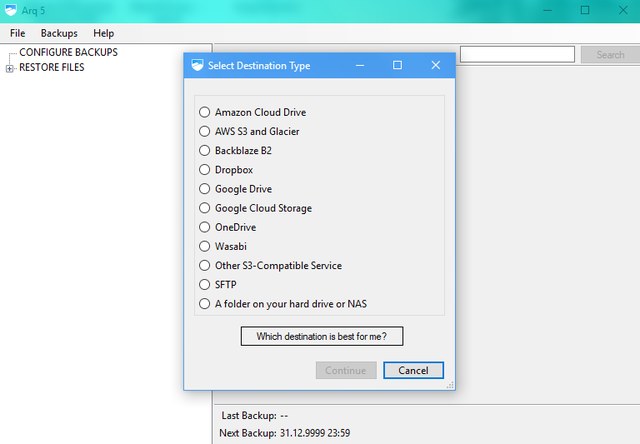Click the Arq dialog title bar icon
Image resolution: width=640 pixels, height=444 pixels.
[197, 65]
